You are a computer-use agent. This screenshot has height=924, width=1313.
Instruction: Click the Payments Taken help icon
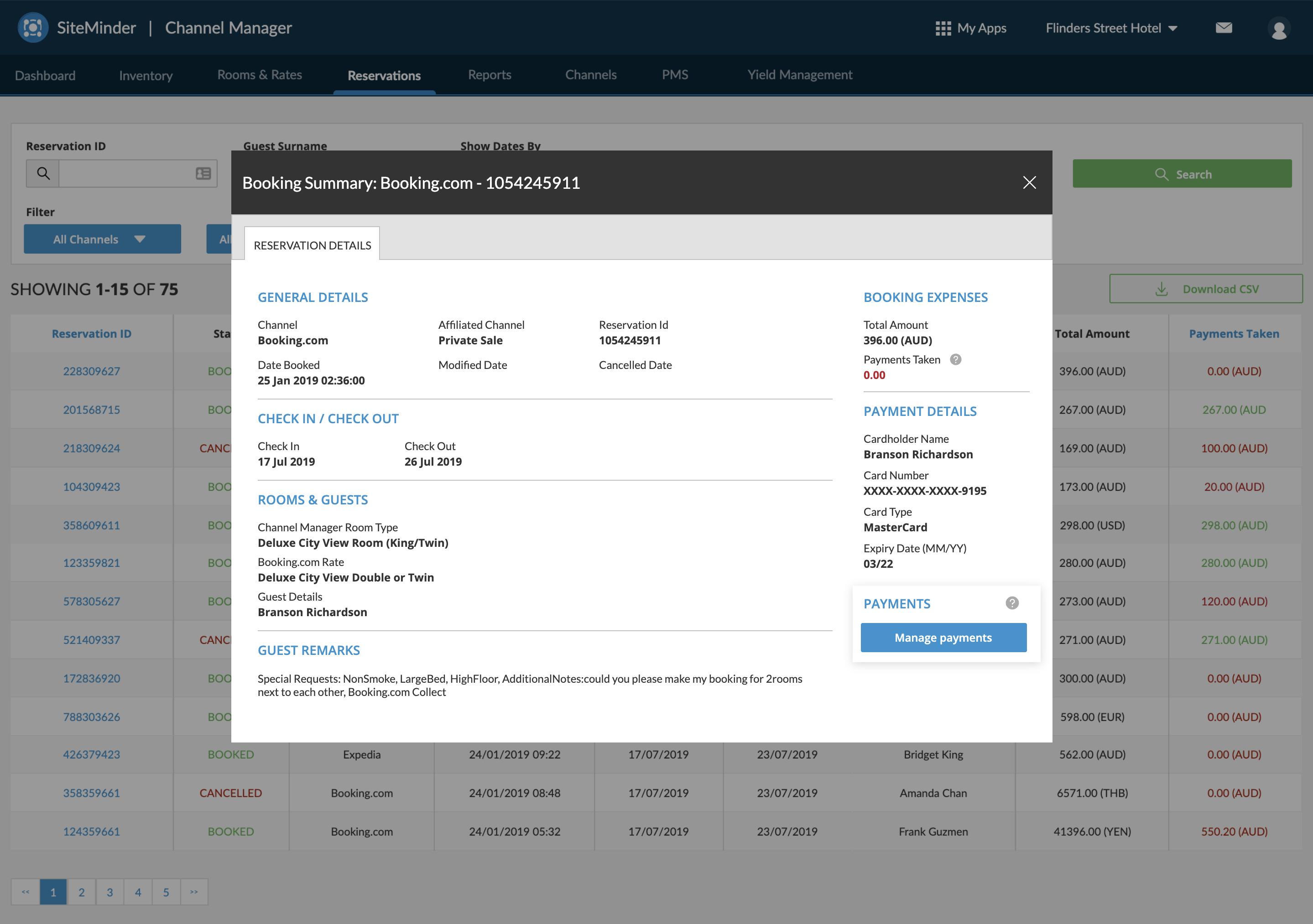(956, 360)
